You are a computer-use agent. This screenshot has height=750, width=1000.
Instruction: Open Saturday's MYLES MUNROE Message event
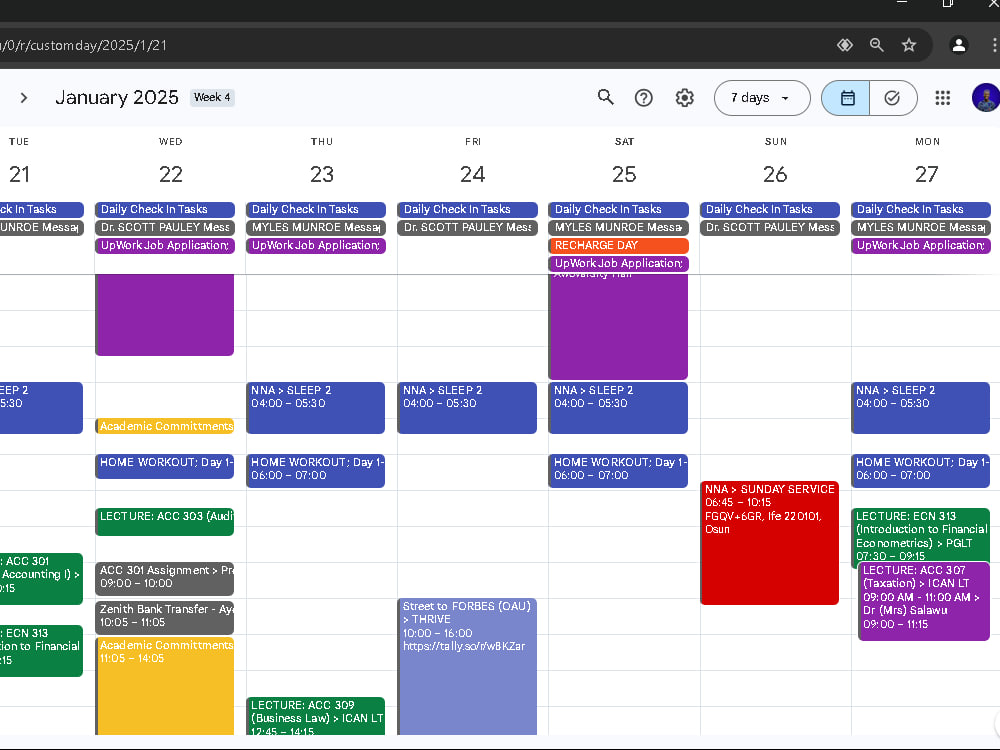(619, 228)
